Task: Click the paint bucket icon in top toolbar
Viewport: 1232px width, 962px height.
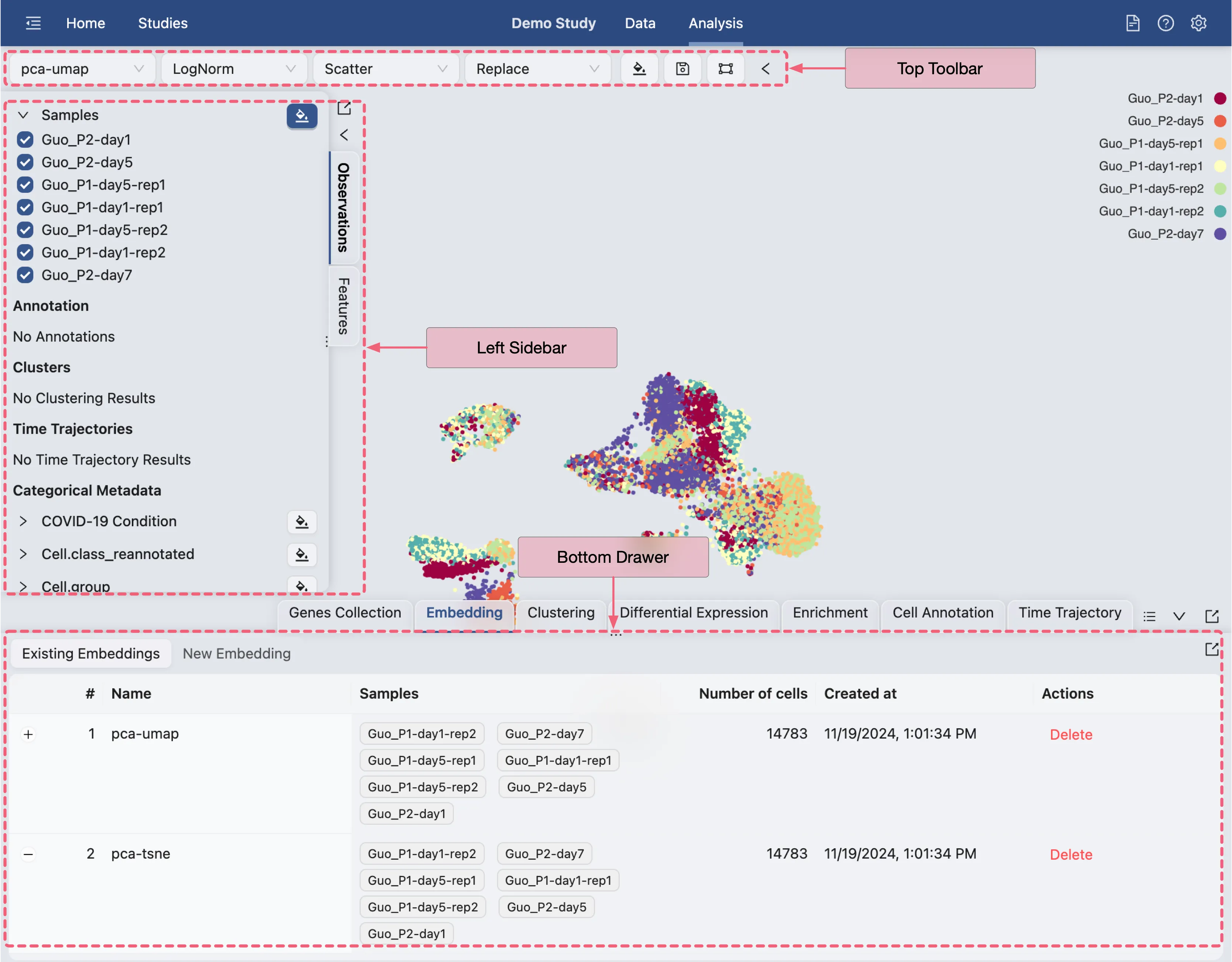Action: point(639,69)
